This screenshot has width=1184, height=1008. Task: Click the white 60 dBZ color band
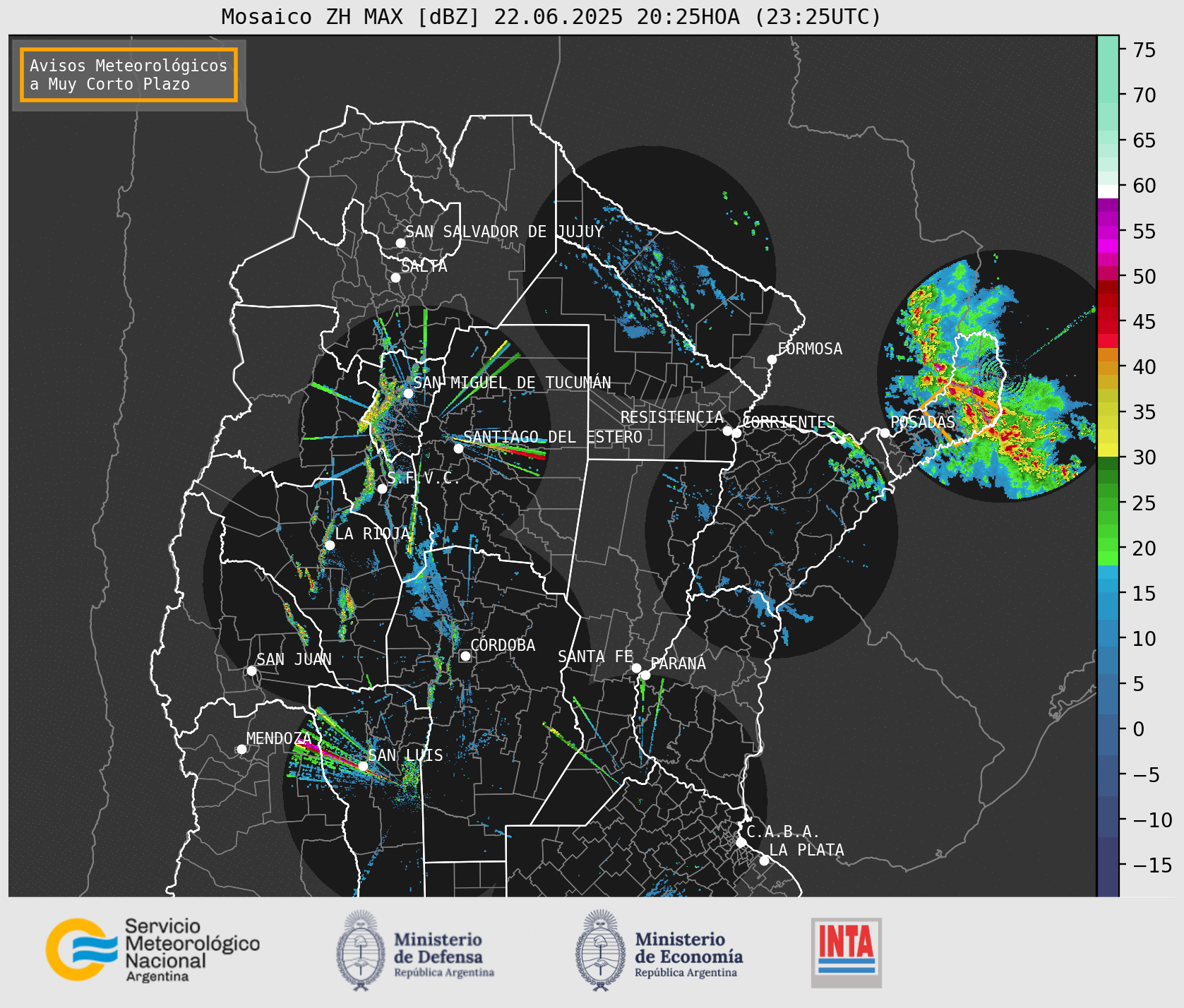coord(1108,191)
